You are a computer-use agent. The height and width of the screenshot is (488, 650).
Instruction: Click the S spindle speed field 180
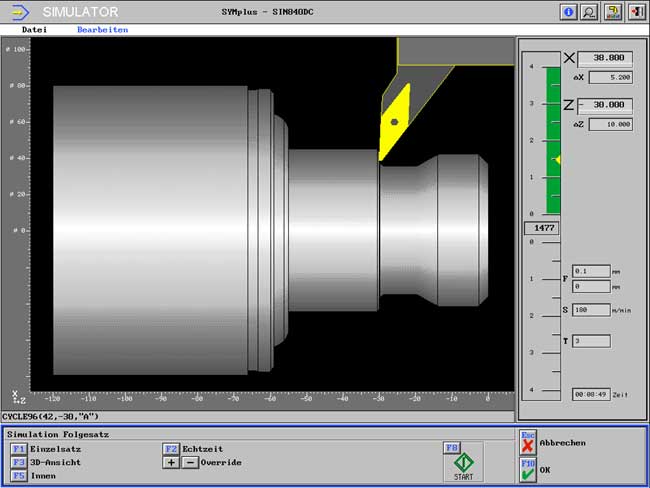pos(591,310)
